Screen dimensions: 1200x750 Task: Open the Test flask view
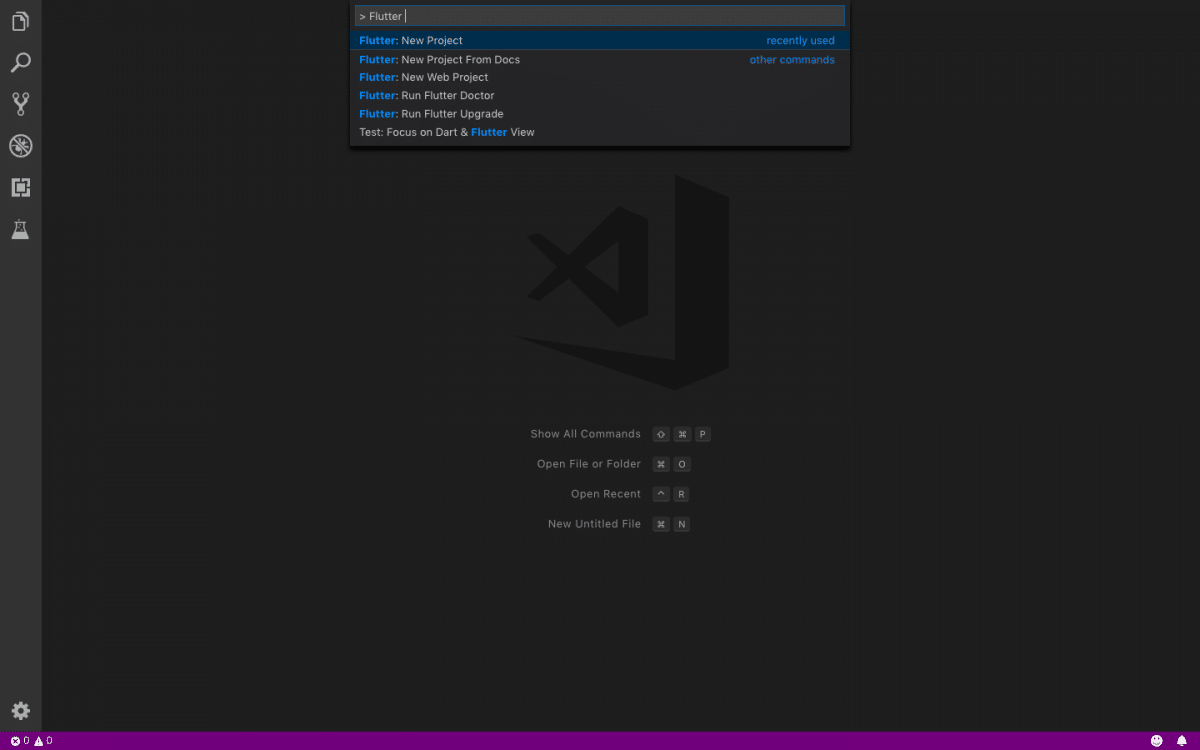[x=20, y=229]
